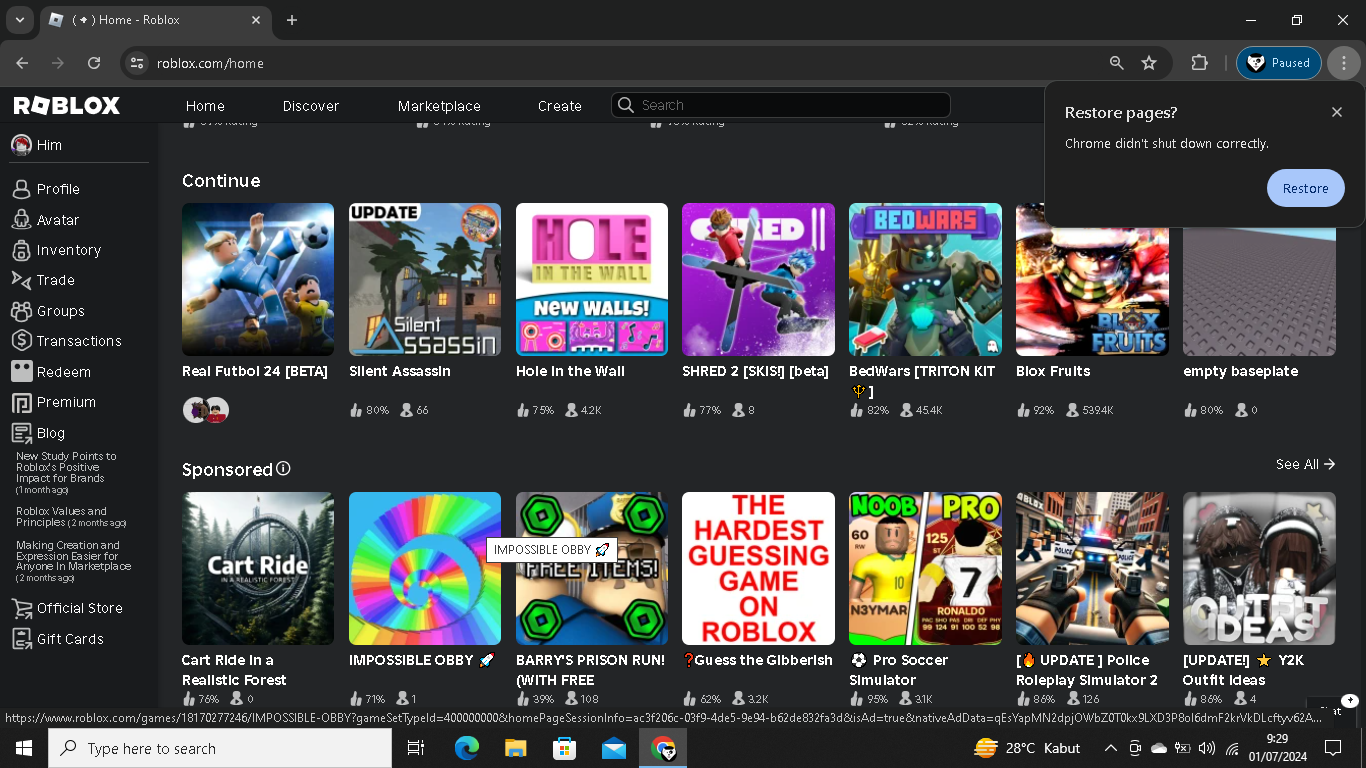Open the Roblox Values and Principles post
Viewport: 1366px width, 768px height.
[x=71, y=517]
